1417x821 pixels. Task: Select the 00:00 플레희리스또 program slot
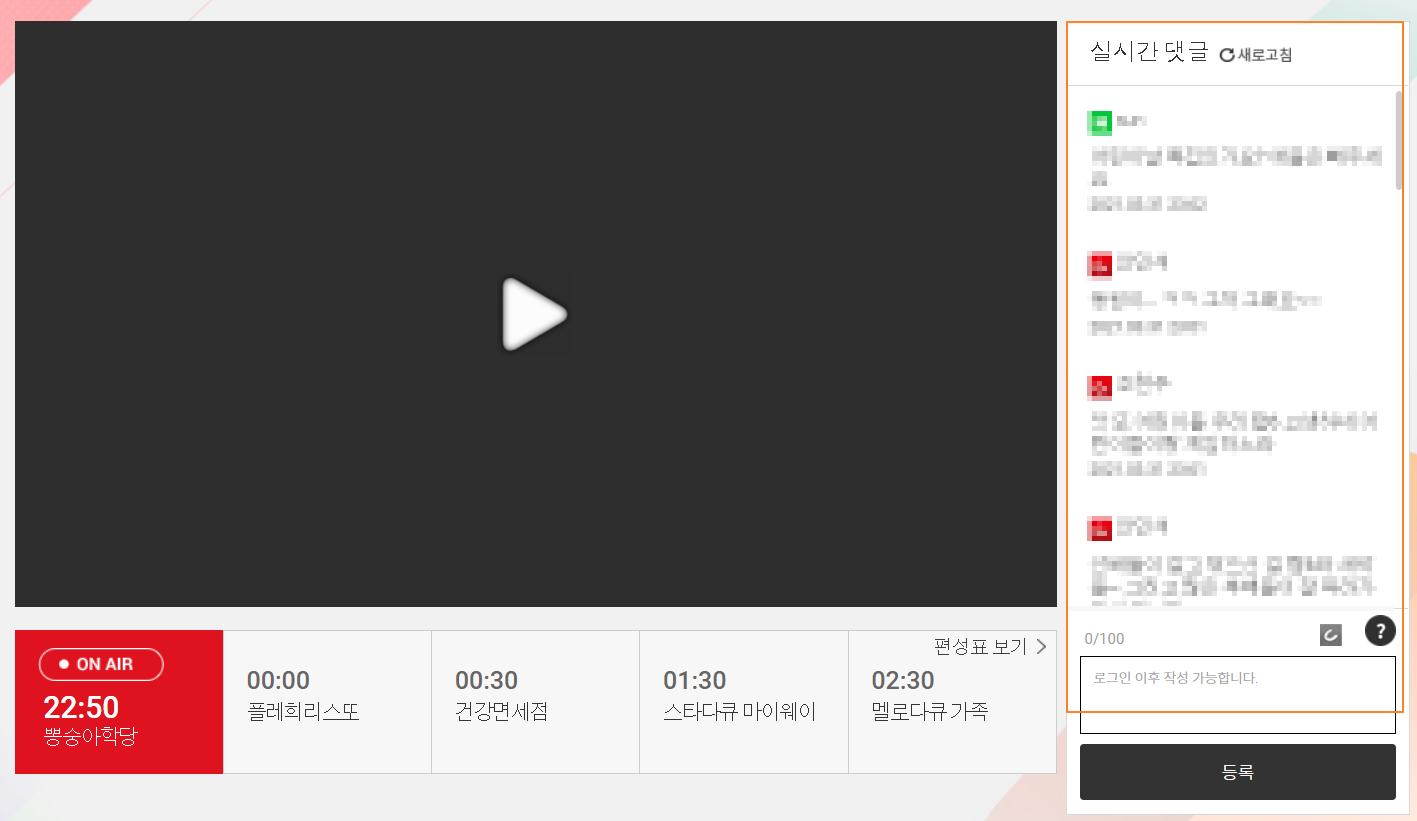point(327,702)
